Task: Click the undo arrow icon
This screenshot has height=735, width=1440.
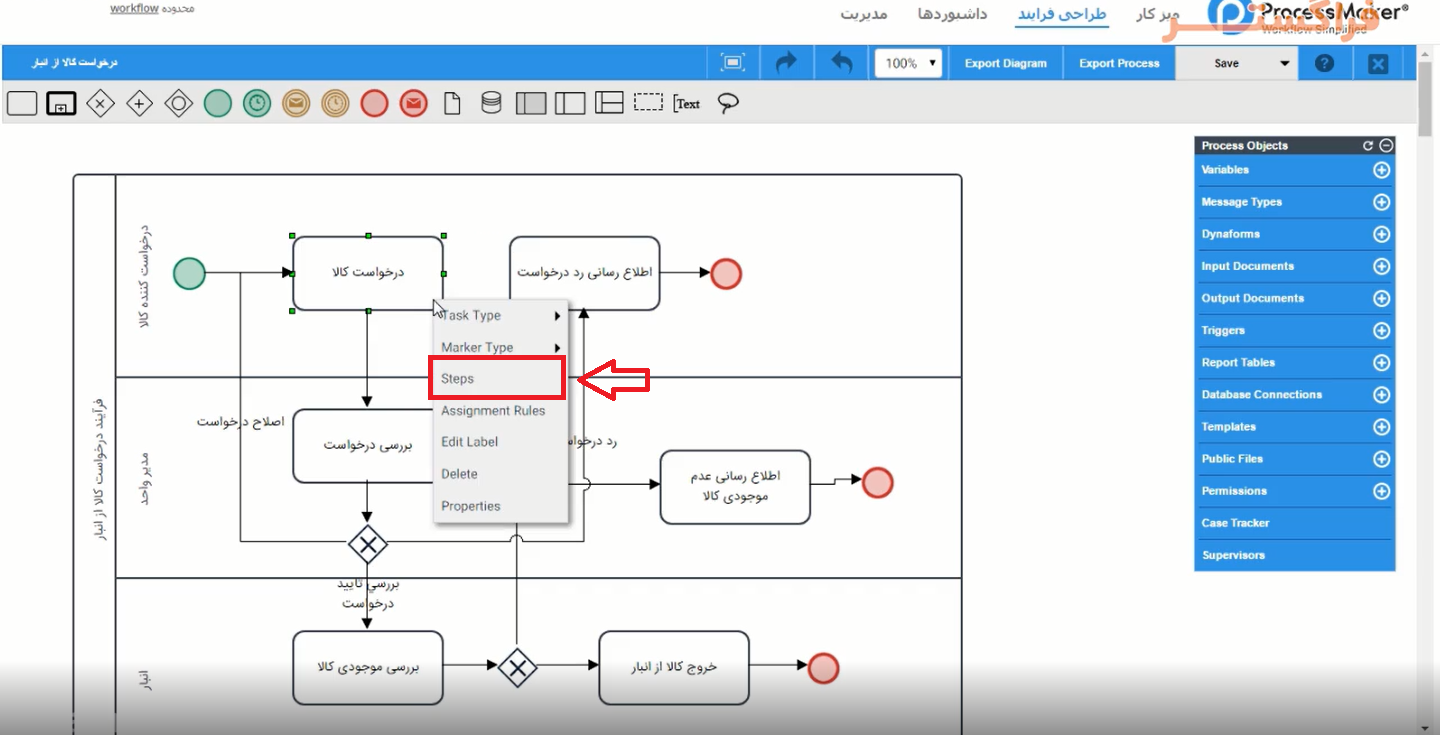Action: click(842, 63)
